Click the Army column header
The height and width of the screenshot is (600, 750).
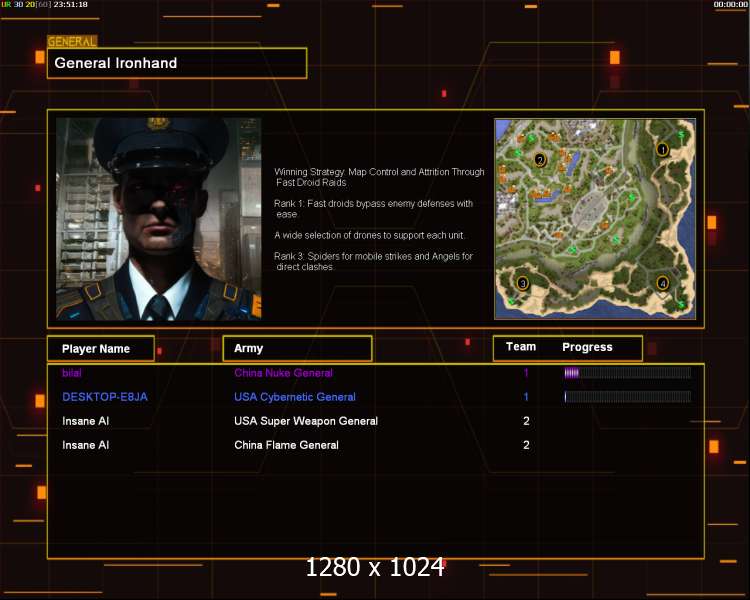(297, 348)
